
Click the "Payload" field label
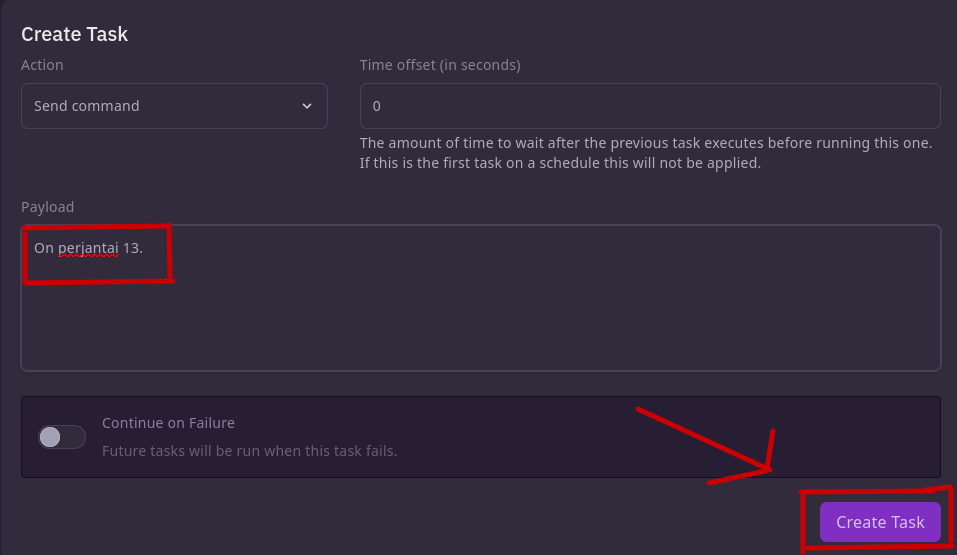coord(48,207)
